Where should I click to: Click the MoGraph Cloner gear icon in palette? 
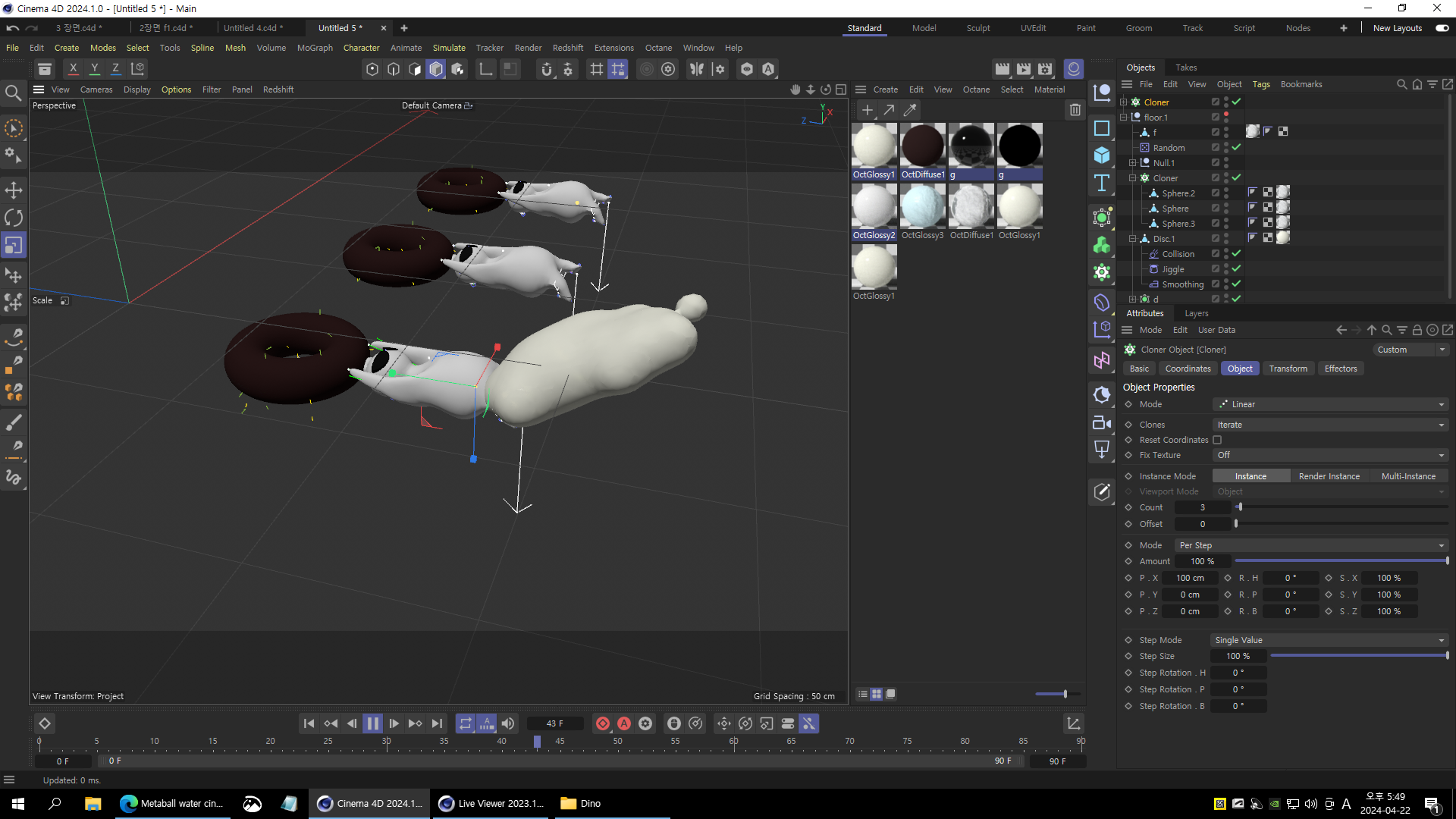pyautogui.click(x=1102, y=272)
